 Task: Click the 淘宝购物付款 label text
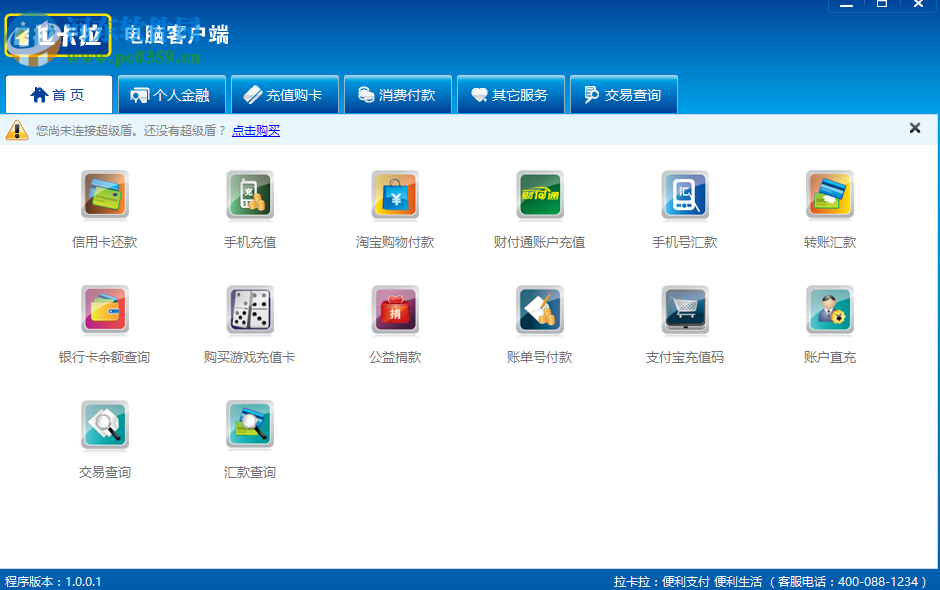coord(395,242)
